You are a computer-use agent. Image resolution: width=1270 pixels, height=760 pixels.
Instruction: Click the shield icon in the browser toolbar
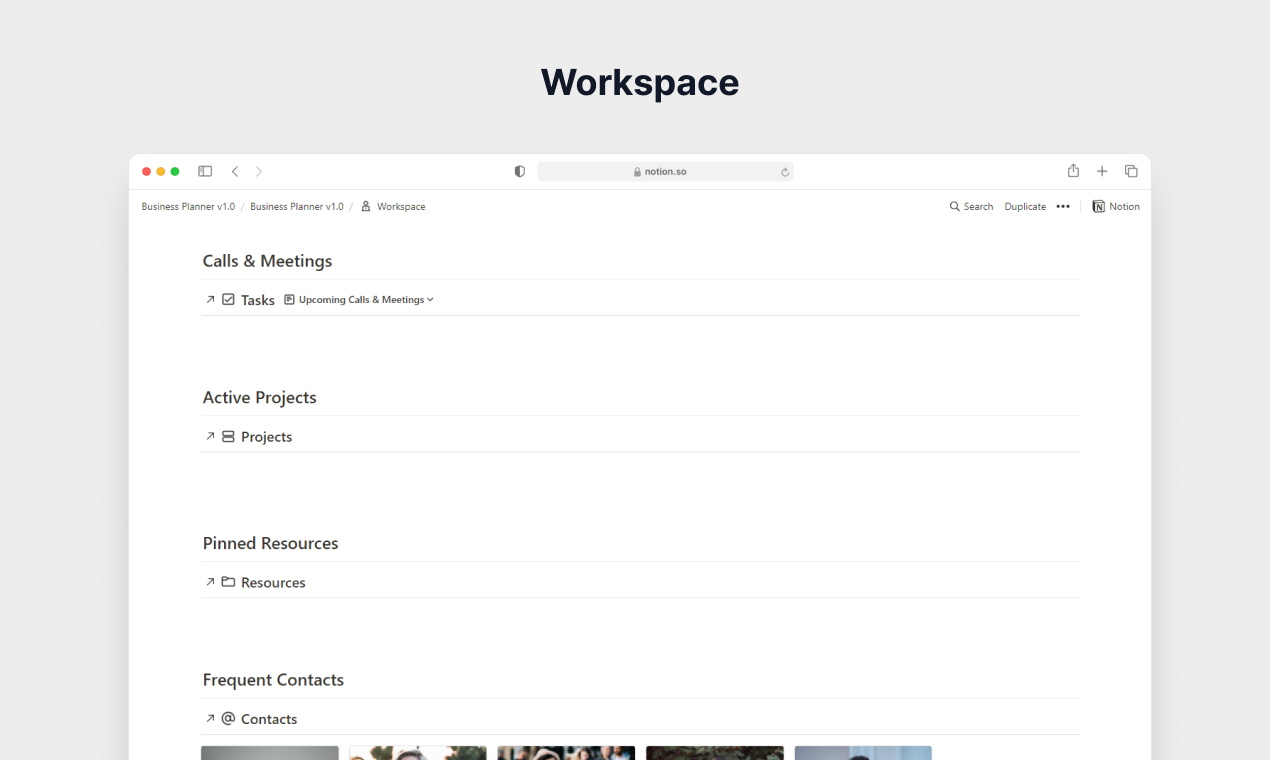(519, 171)
